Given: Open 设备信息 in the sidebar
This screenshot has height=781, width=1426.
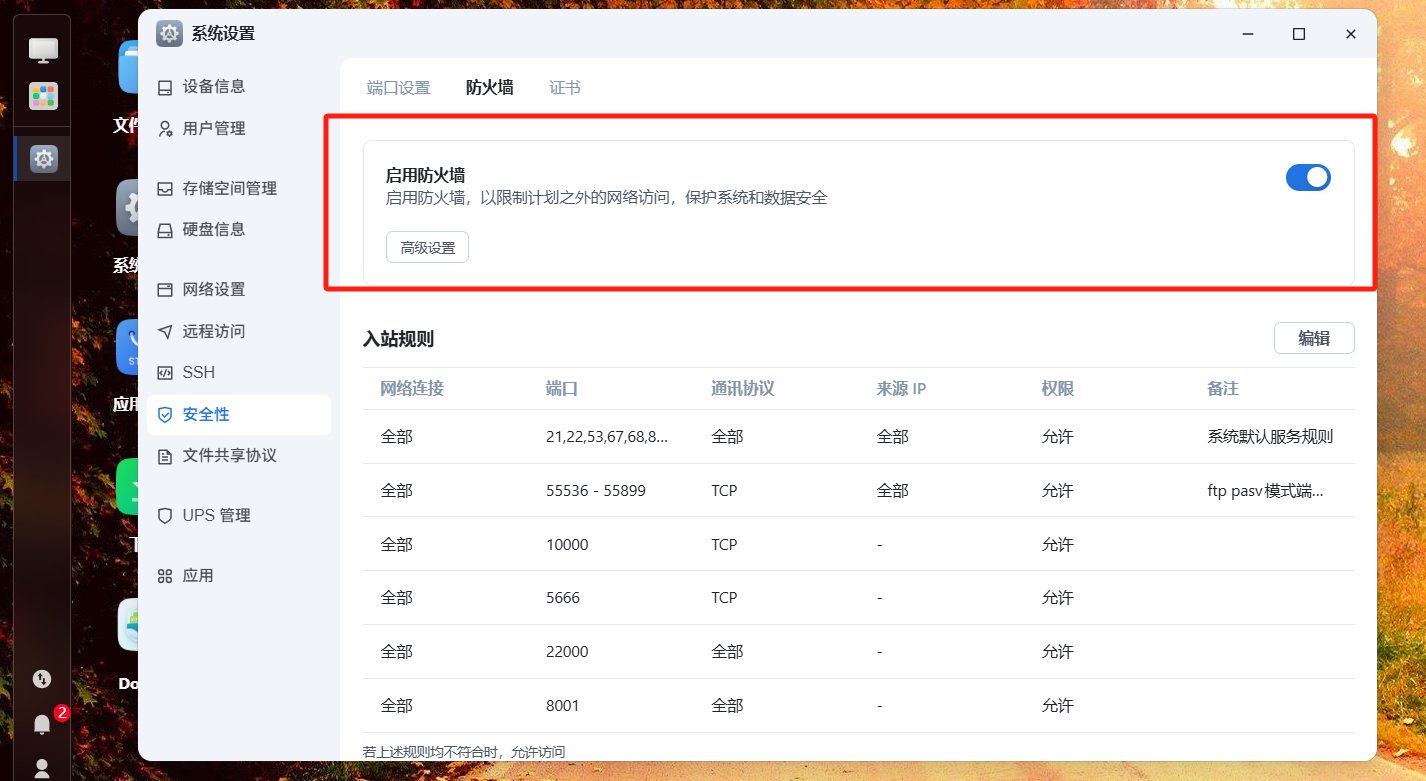Looking at the screenshot, I should click(x=238, y=87).
